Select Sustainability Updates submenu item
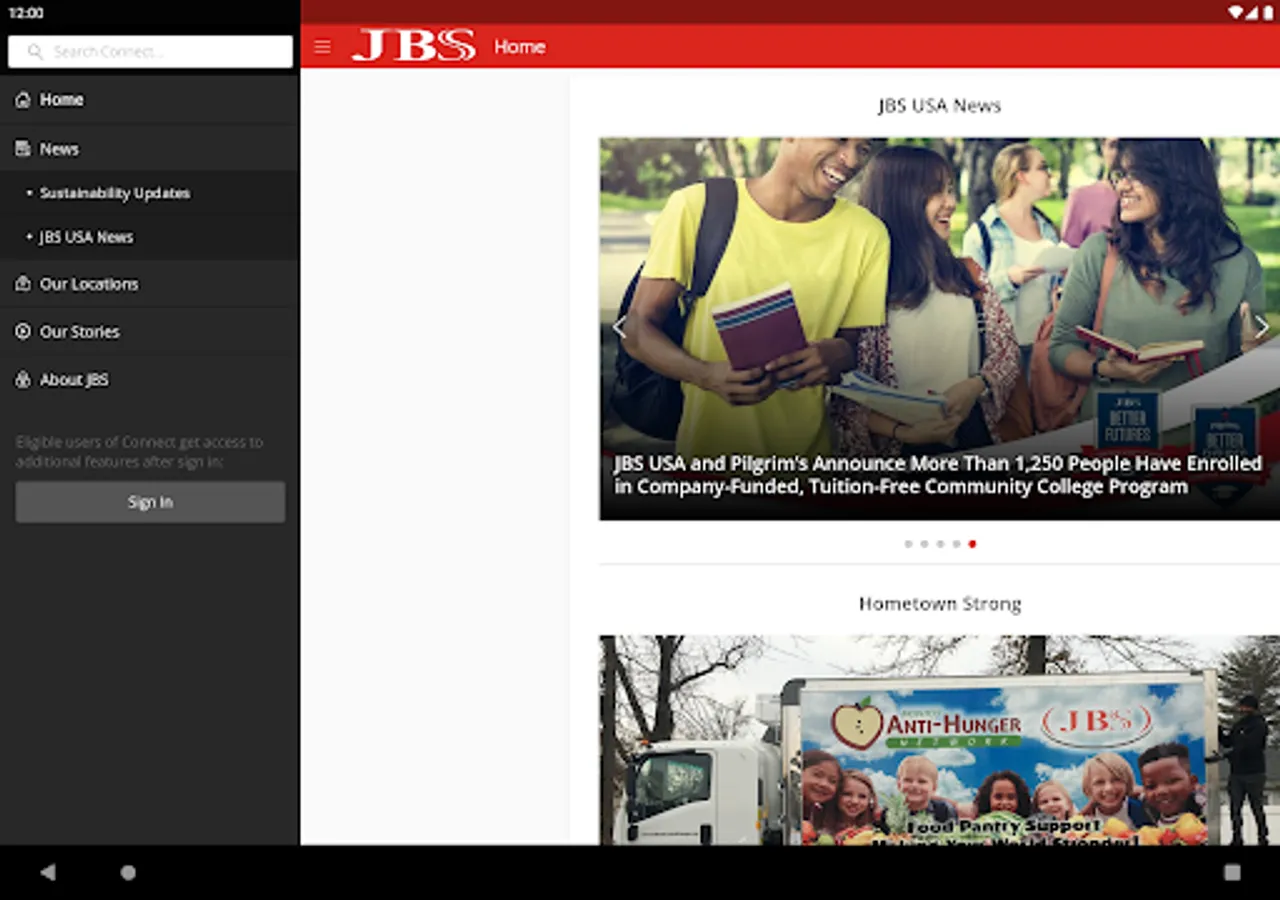1280x900 pixels. (x=150, y=193)
